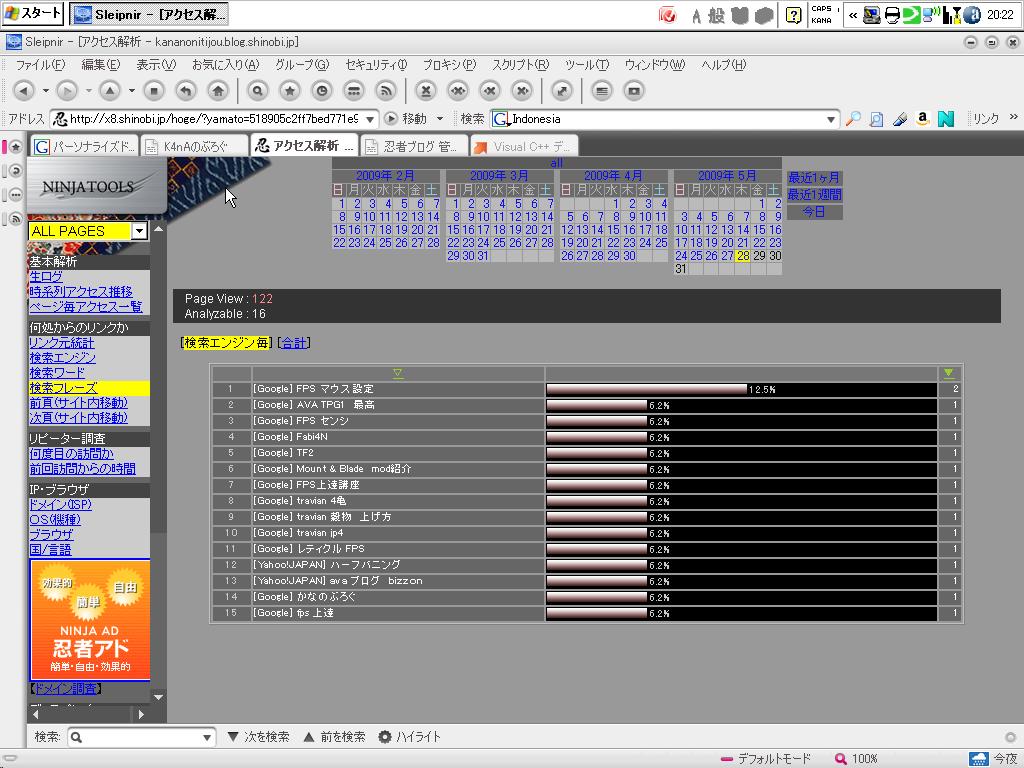Click the FPS マウス 設定 percentage bar
This screenshot has width=1024, height=768.
[646, 389]
